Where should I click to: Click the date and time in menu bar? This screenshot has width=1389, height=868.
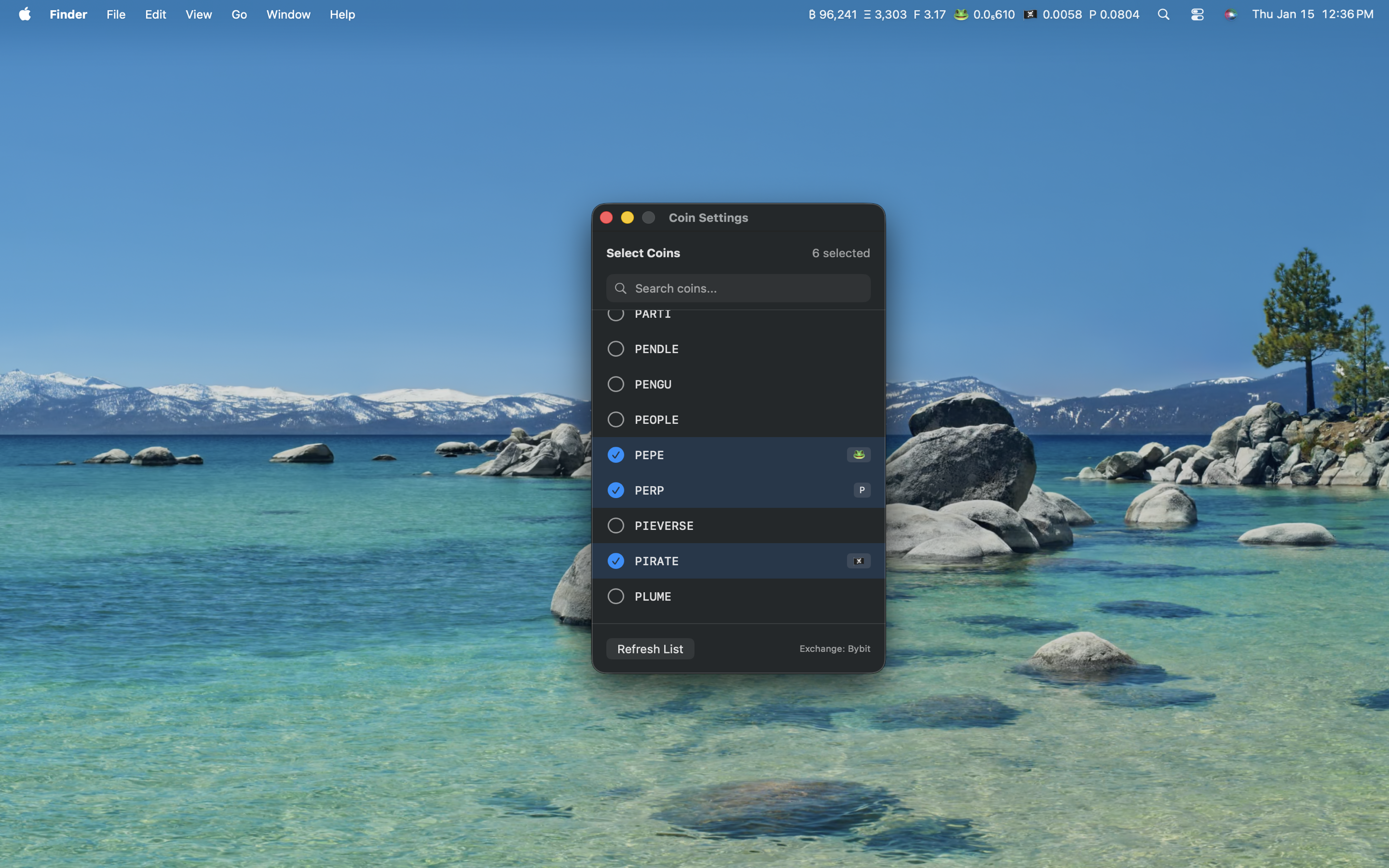(x=1312, y=14)
